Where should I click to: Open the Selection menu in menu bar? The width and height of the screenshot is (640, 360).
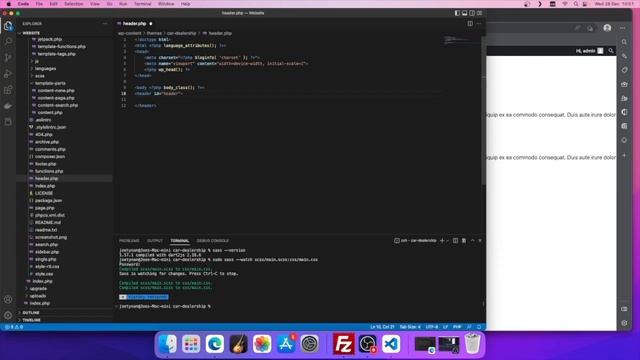pos(74,4)
